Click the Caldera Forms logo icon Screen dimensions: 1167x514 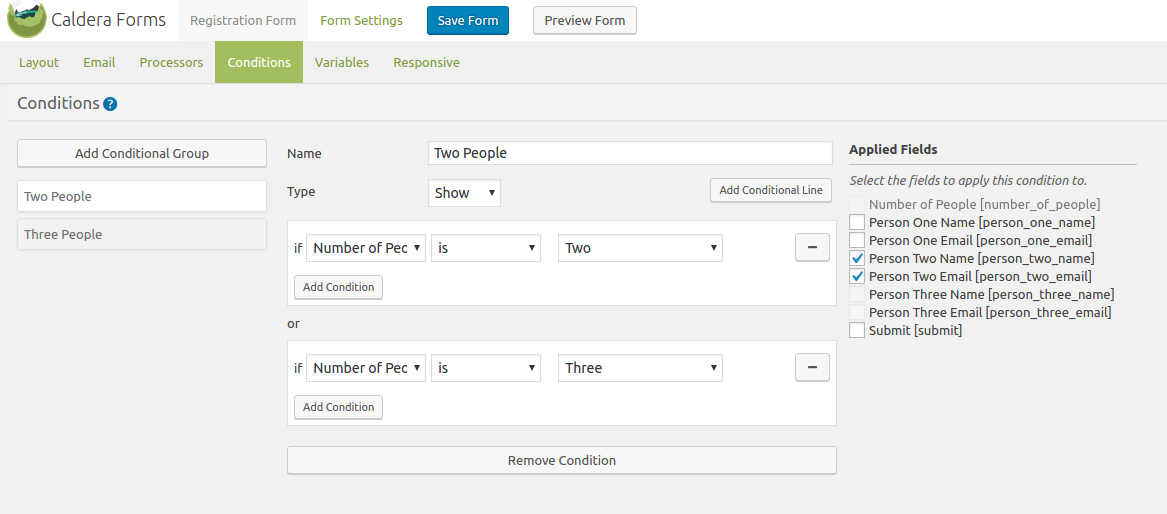(26, 20)
